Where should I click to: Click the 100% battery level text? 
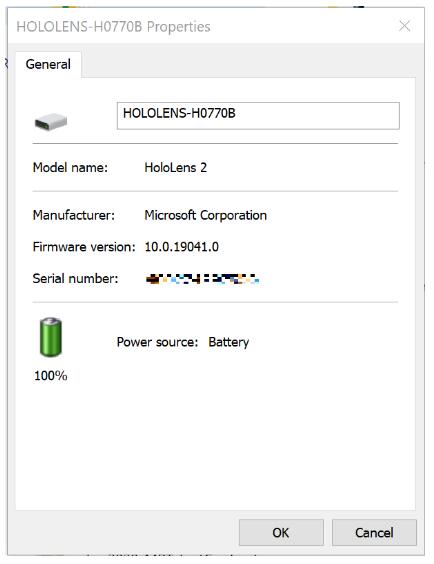51,376
